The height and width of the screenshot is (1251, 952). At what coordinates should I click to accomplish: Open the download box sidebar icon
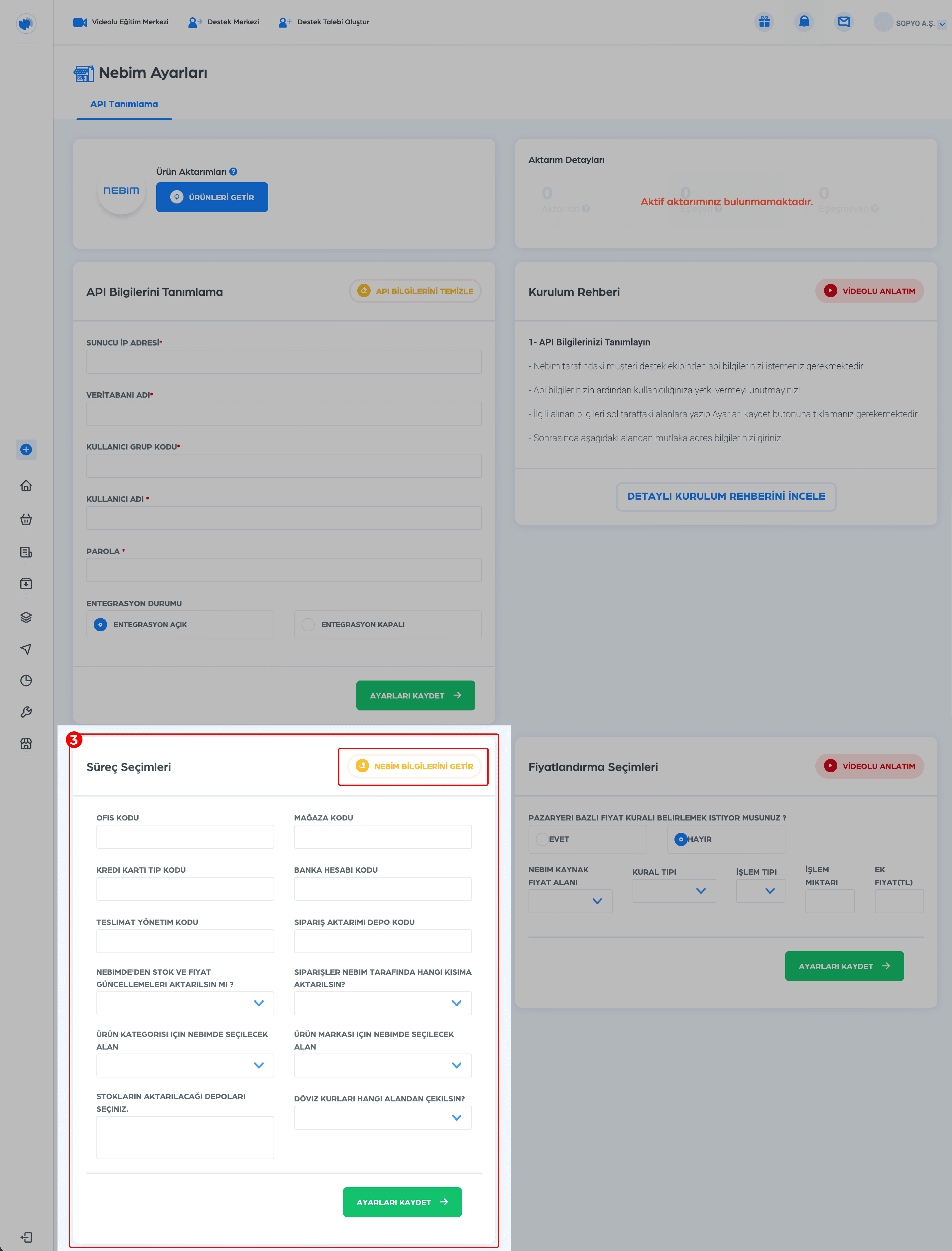(26, 583)
